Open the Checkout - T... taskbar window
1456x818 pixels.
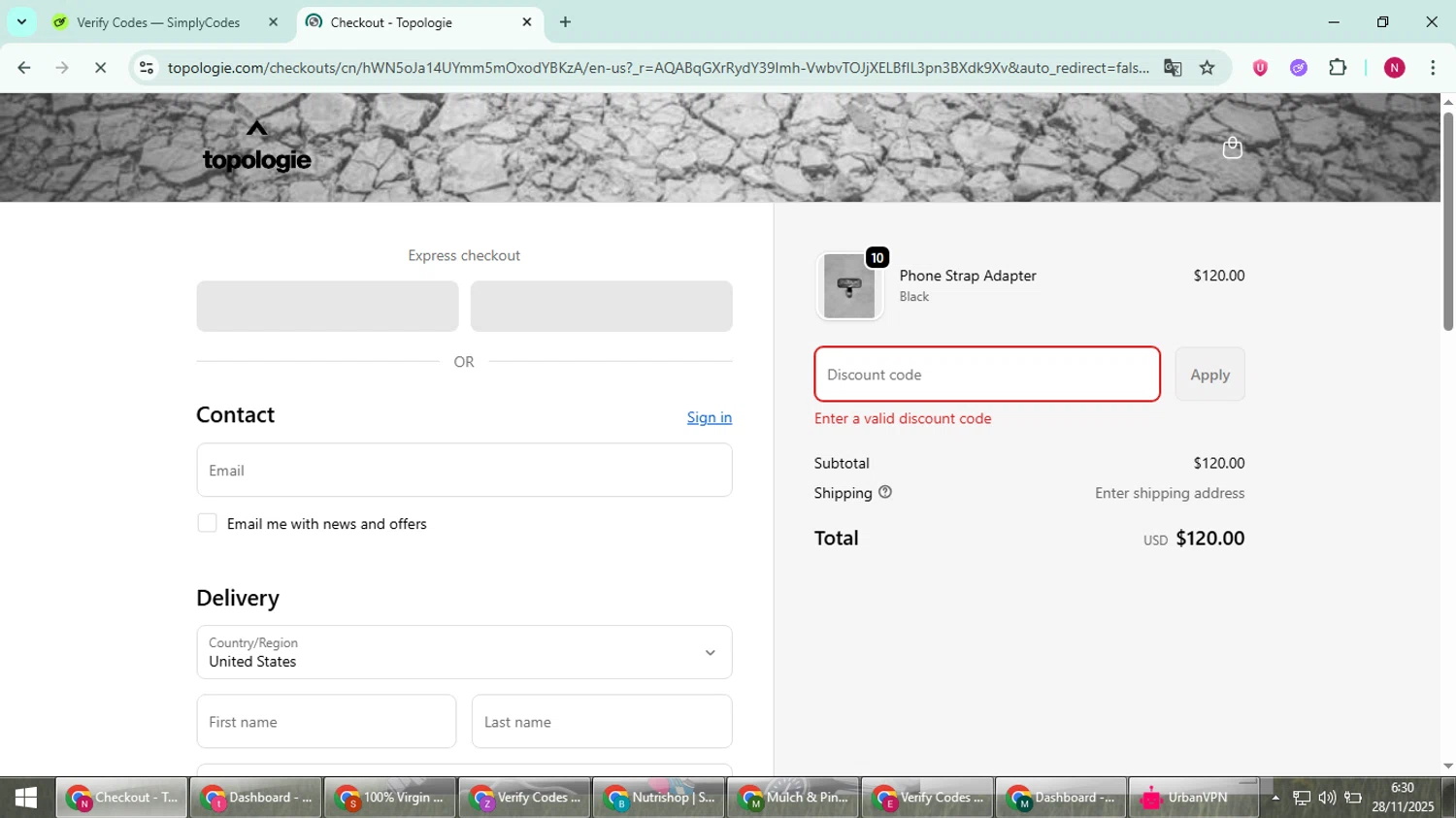(121, 798)
